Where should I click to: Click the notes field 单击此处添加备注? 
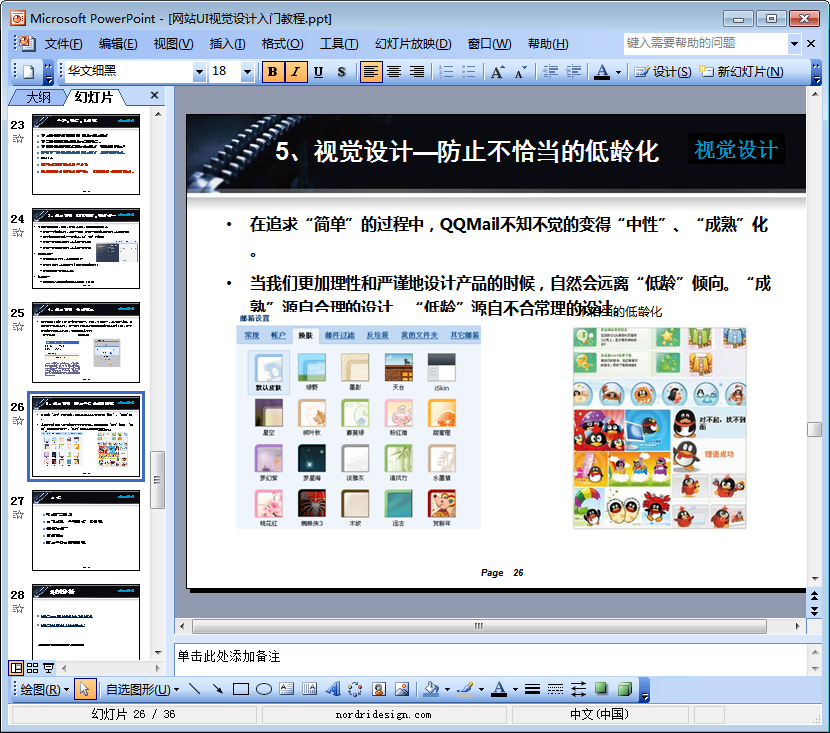491,659
